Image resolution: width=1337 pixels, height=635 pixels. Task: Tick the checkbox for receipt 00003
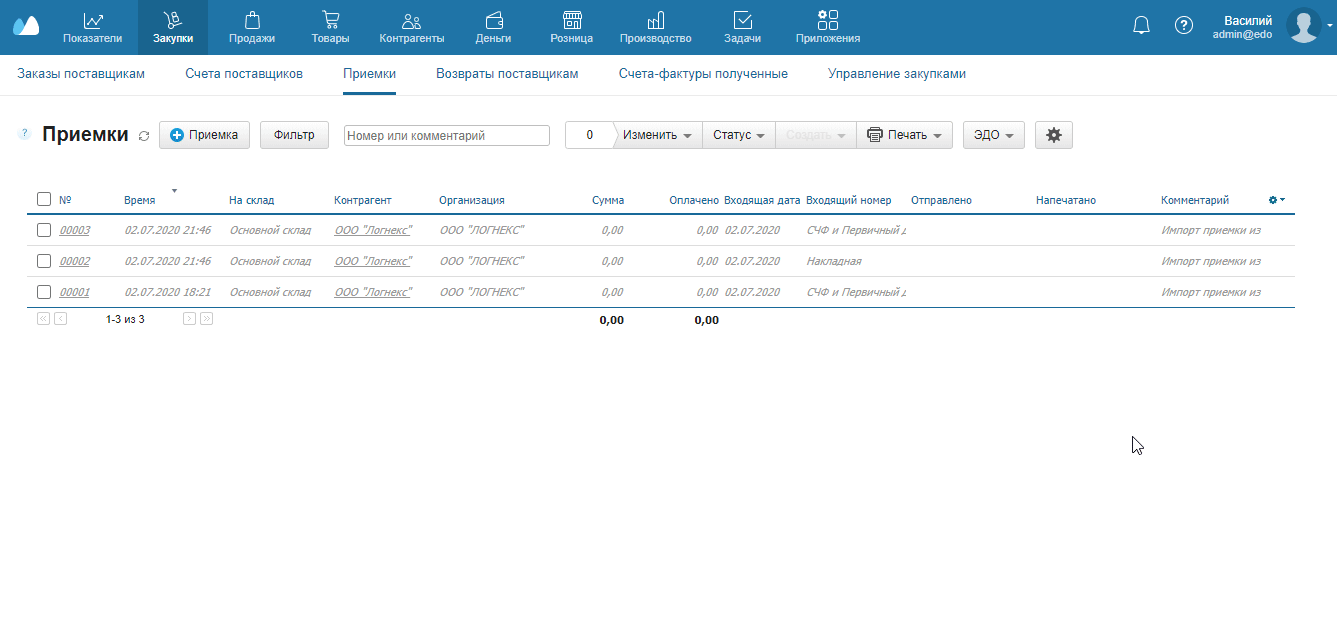pyautogui.click(x=44, y=230)
